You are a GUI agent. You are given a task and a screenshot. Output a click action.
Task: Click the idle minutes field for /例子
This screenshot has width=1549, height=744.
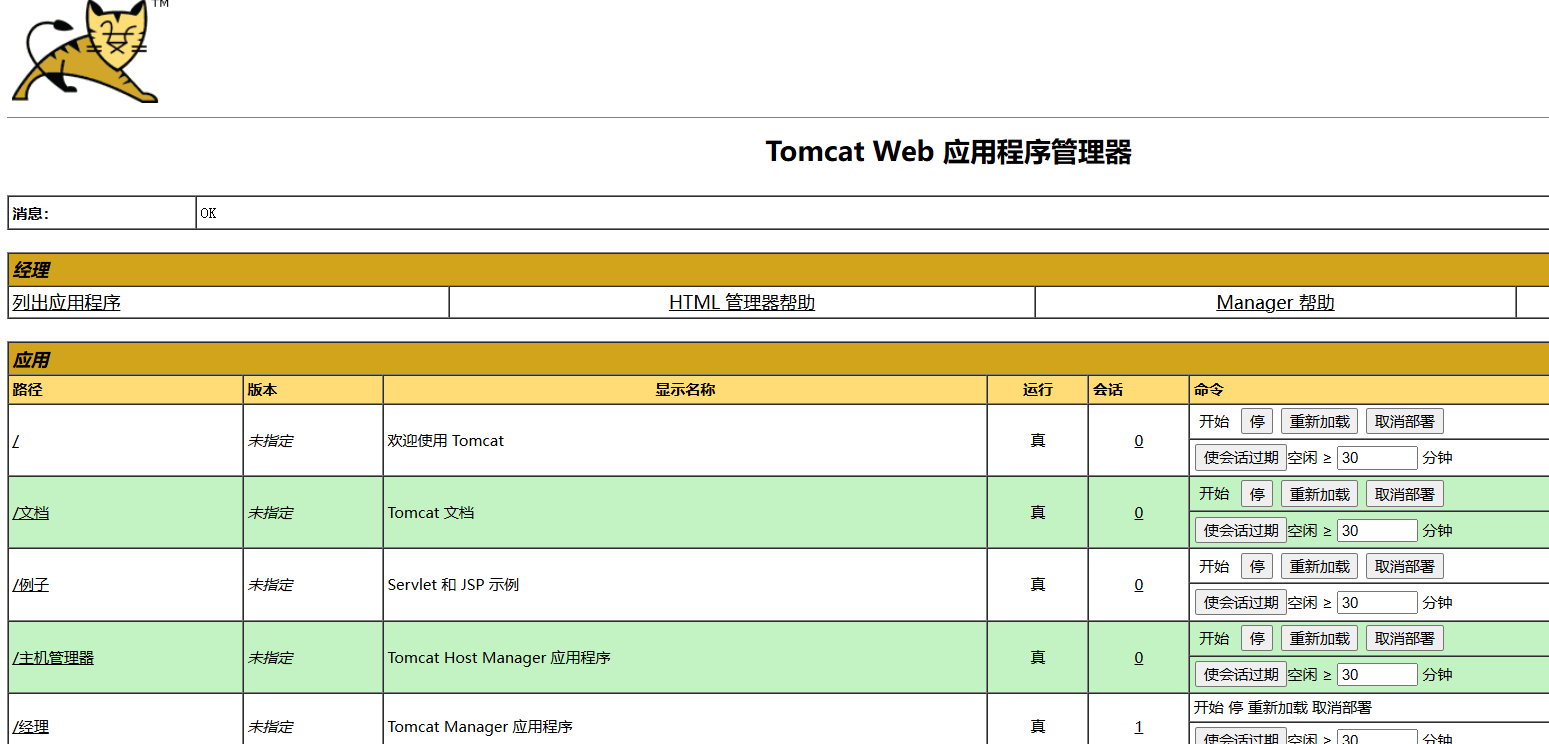1376,602
